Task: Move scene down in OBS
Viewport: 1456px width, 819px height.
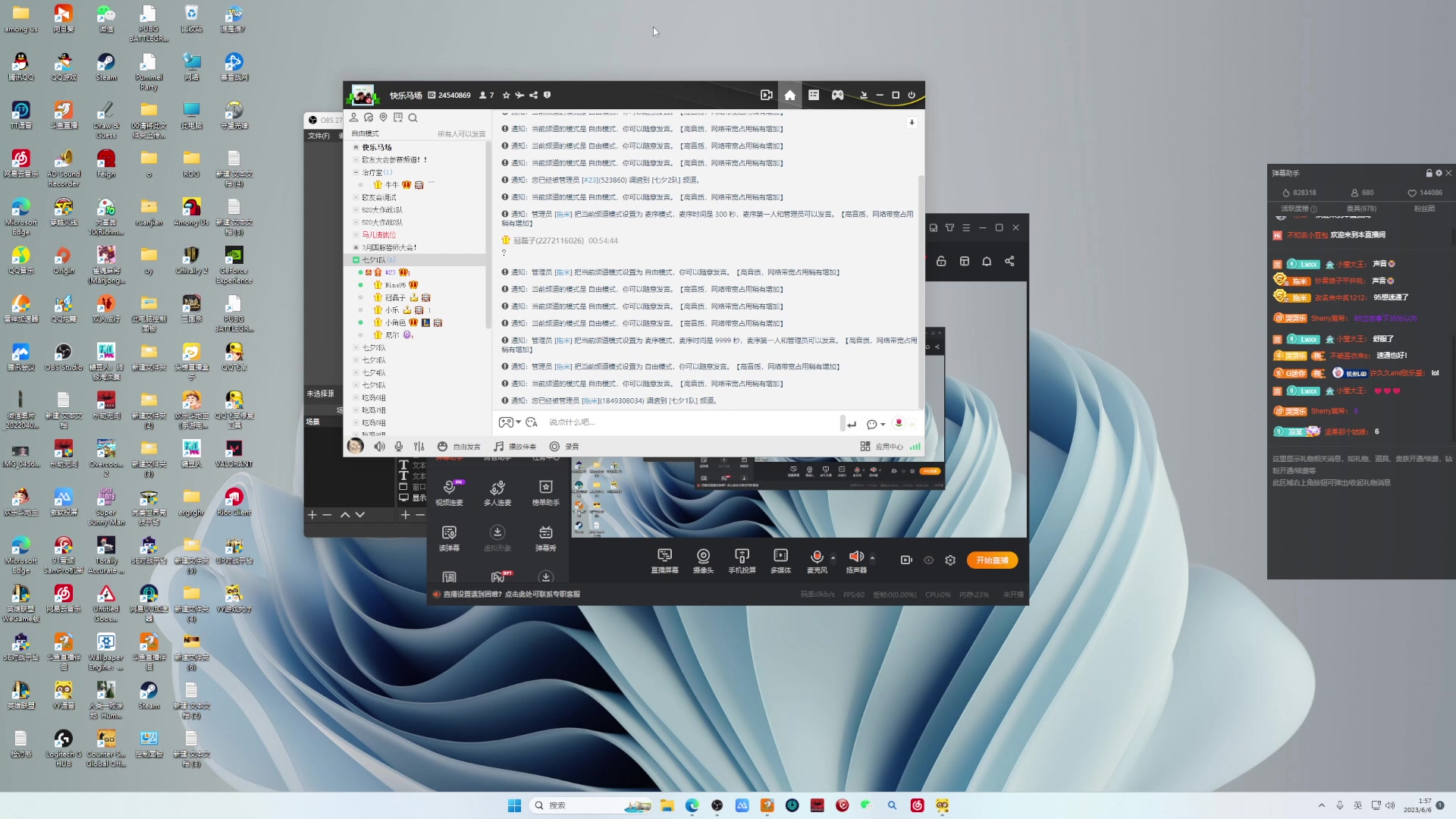Action: pyautogui.click(x=360, y=515)
